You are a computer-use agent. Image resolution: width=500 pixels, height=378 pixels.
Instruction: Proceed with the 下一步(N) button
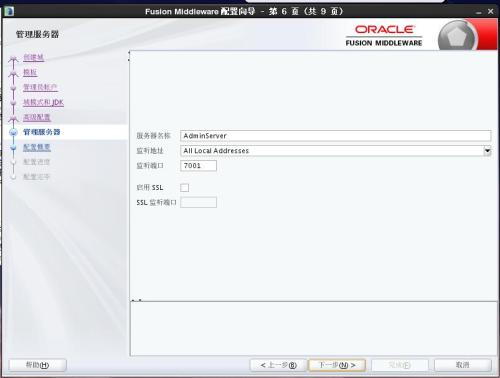click(x=337, y=365)
